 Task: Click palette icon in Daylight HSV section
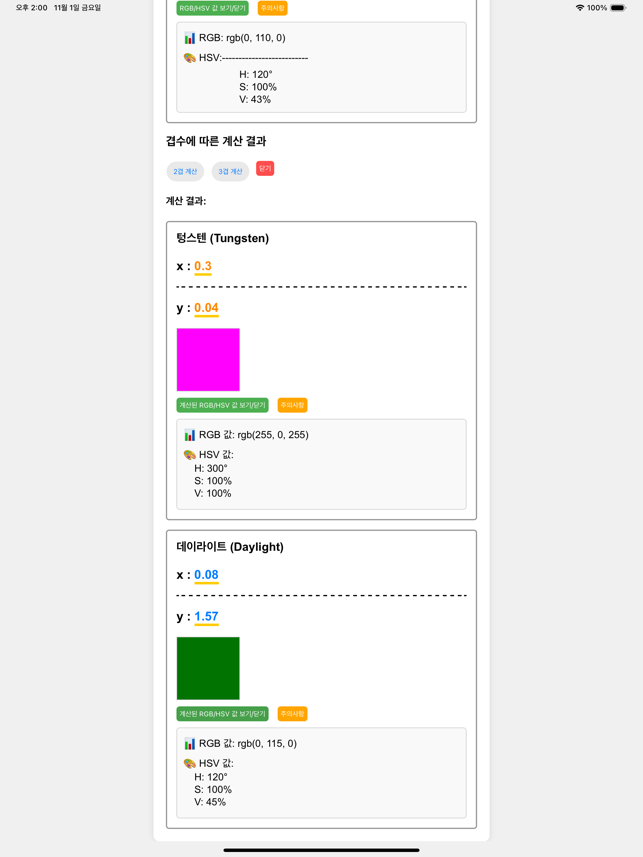(189, 764)
